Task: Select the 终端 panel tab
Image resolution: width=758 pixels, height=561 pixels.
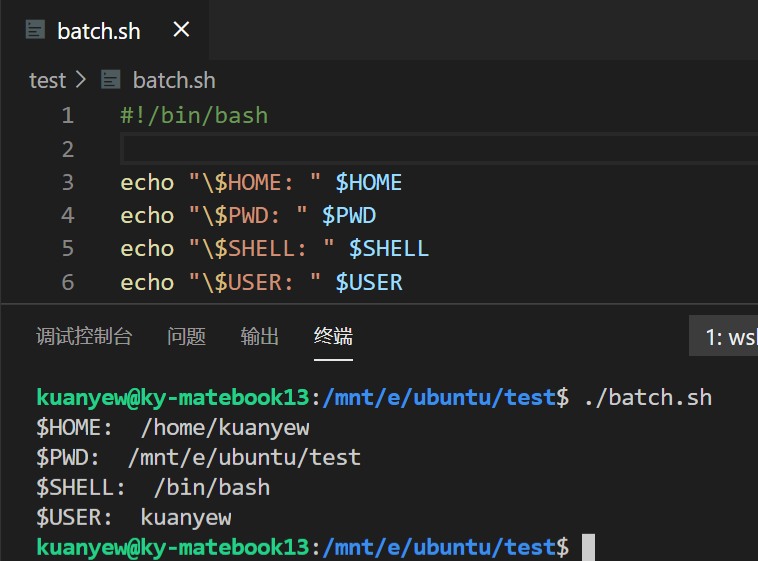Action: pyautogui.click(x=333, y=336)
